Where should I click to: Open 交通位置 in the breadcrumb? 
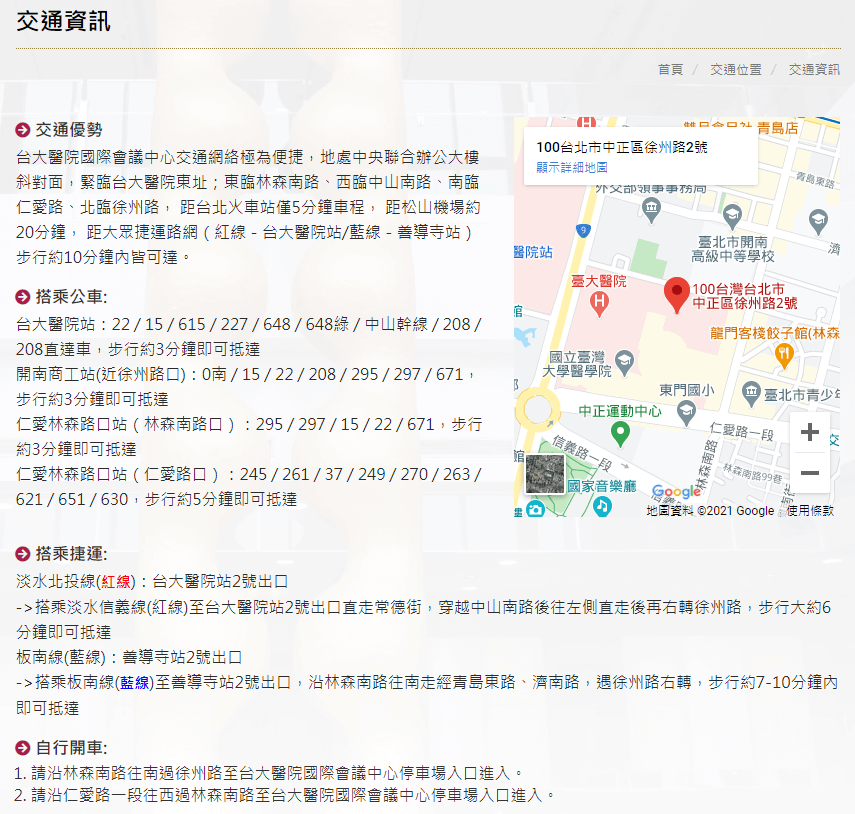pos(735,69)
